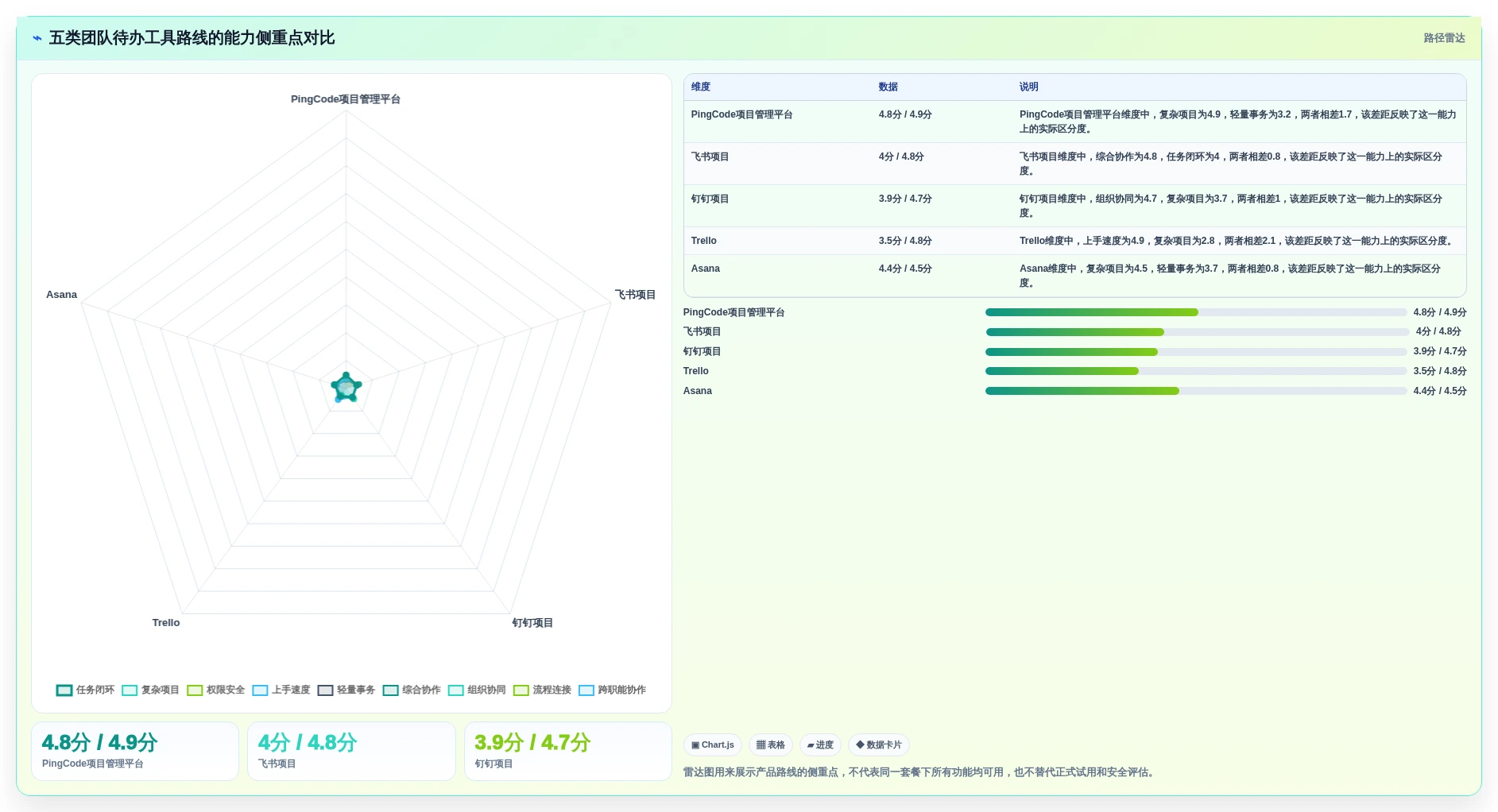Select the 飞书项目 table row name

710,157
